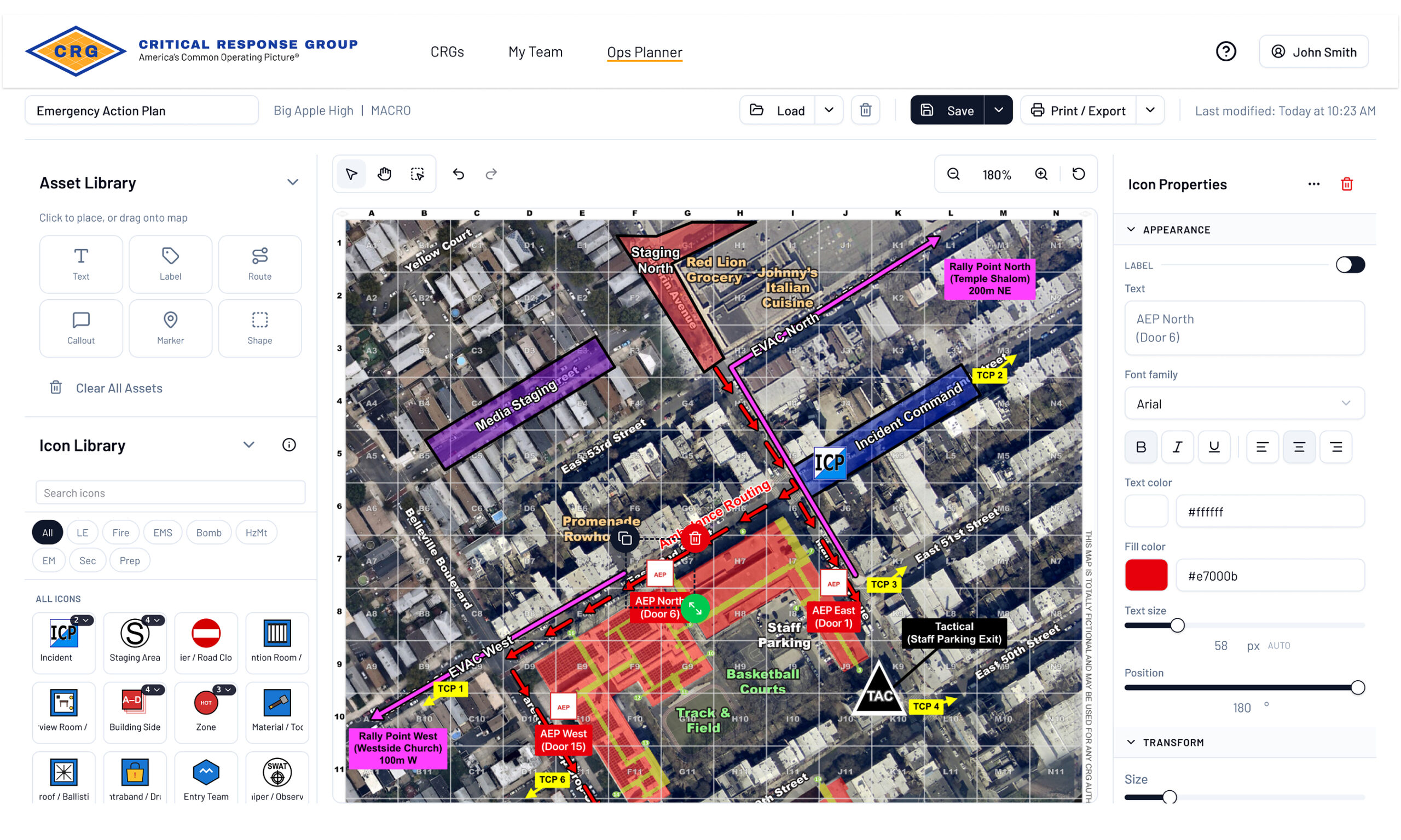The height and width of the screenshot is (840, 1401).
Task: Filter icons by Fire category
Action: point(120,533)
